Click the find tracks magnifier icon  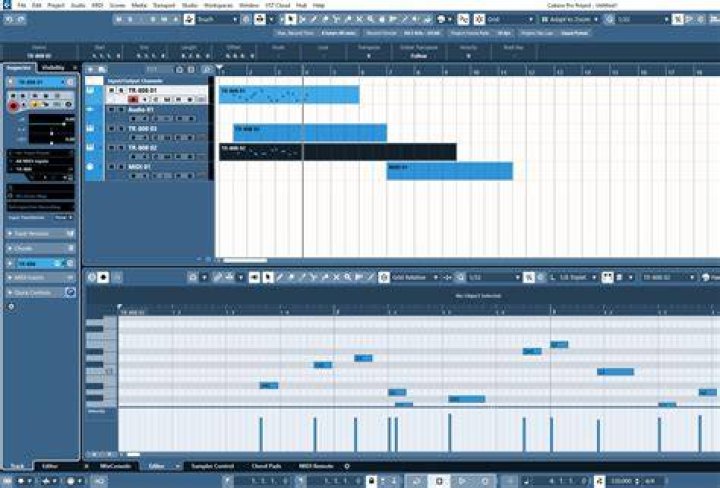pyautogui.click(x=207, y=69)
